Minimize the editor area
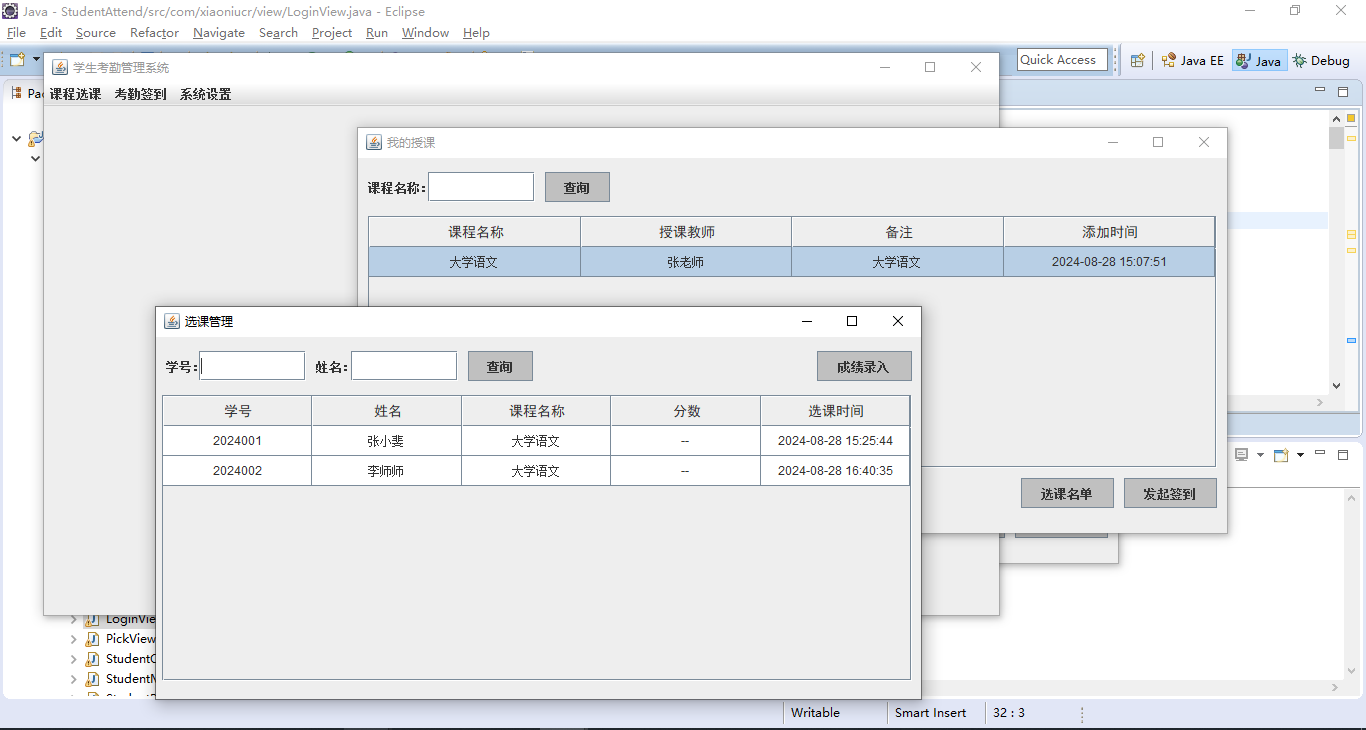Image resolution: width=1366 pixels, height=730 pixels. [1320, 91]
